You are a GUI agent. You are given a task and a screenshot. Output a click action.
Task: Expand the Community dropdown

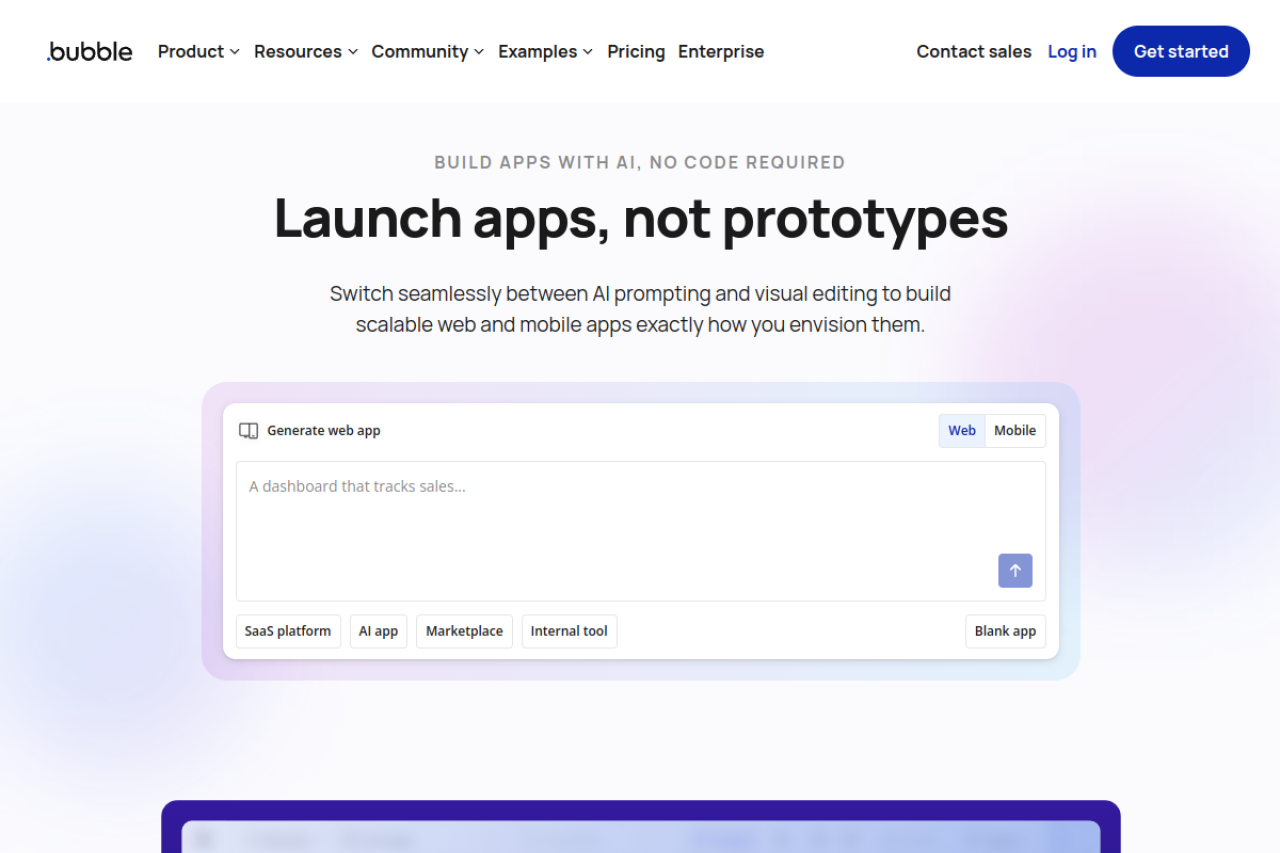coord(428,51)
